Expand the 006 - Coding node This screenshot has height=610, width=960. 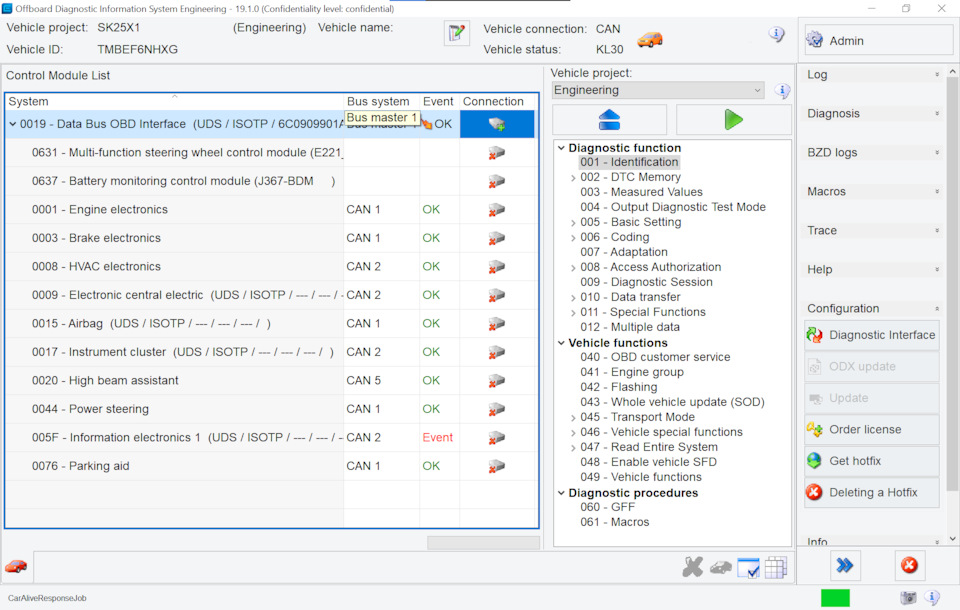[x=573, y=238]
